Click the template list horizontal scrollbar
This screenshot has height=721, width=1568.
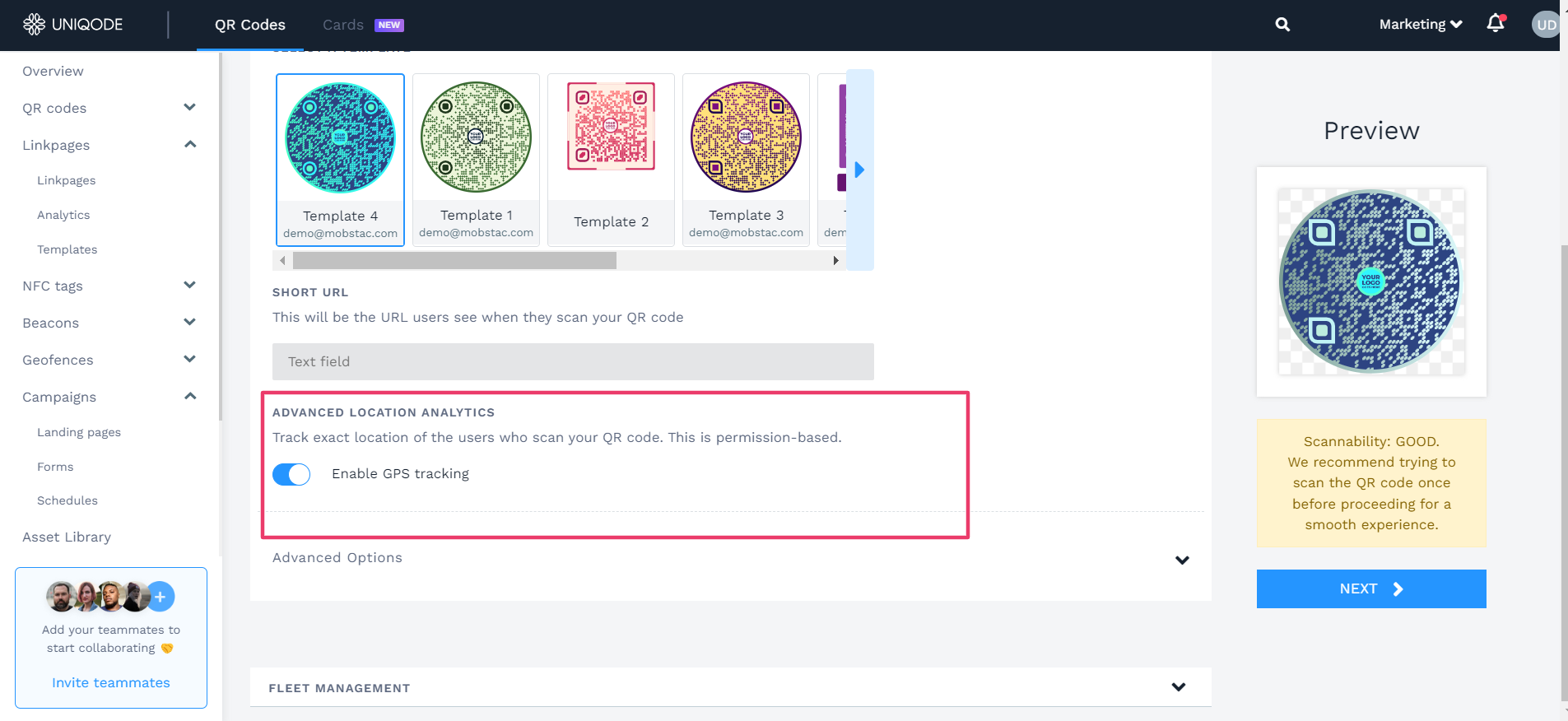click(454, 260)
